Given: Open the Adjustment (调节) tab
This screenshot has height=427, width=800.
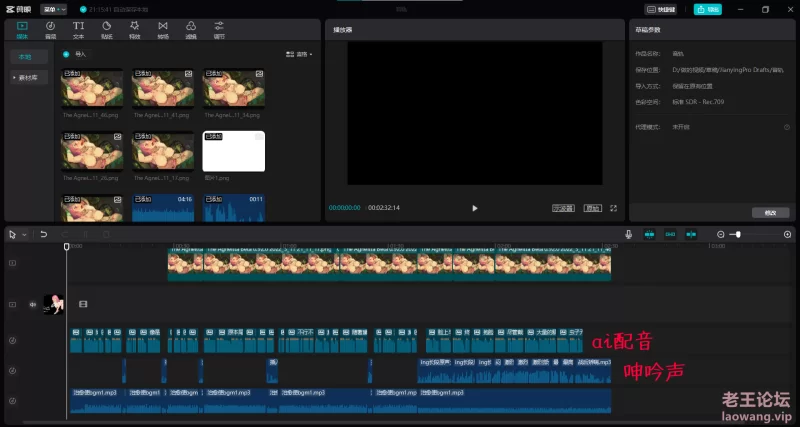Looking at the screenshot, I should pos(219,28).
